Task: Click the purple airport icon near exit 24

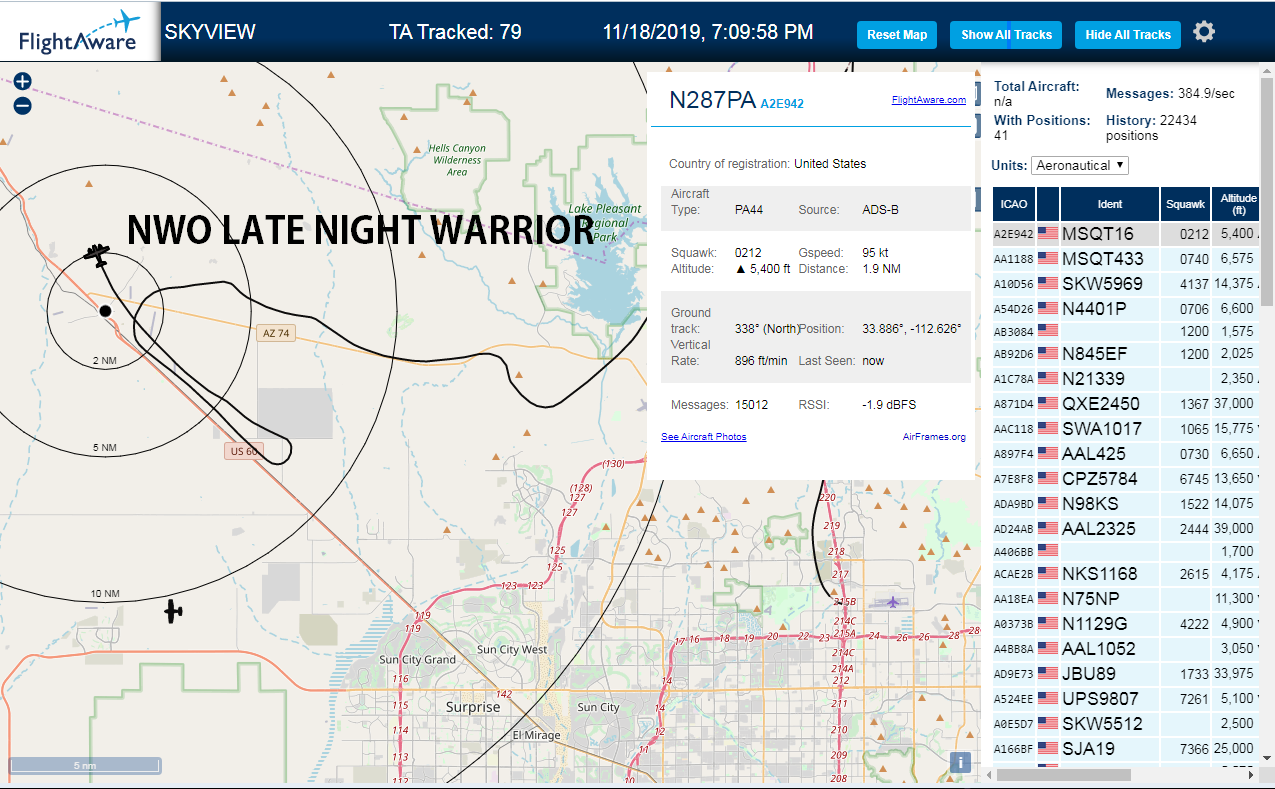Action: coord(891,601)
